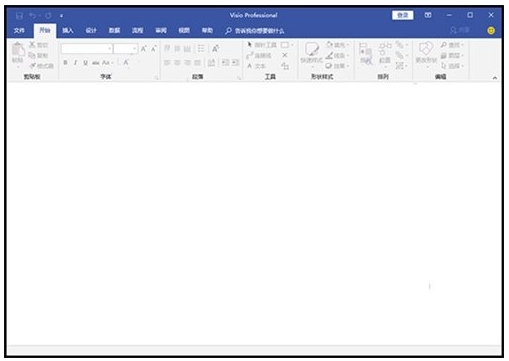Open the font name combo box
Viewport: 509px width, 361px height.
tap(86, 49)
